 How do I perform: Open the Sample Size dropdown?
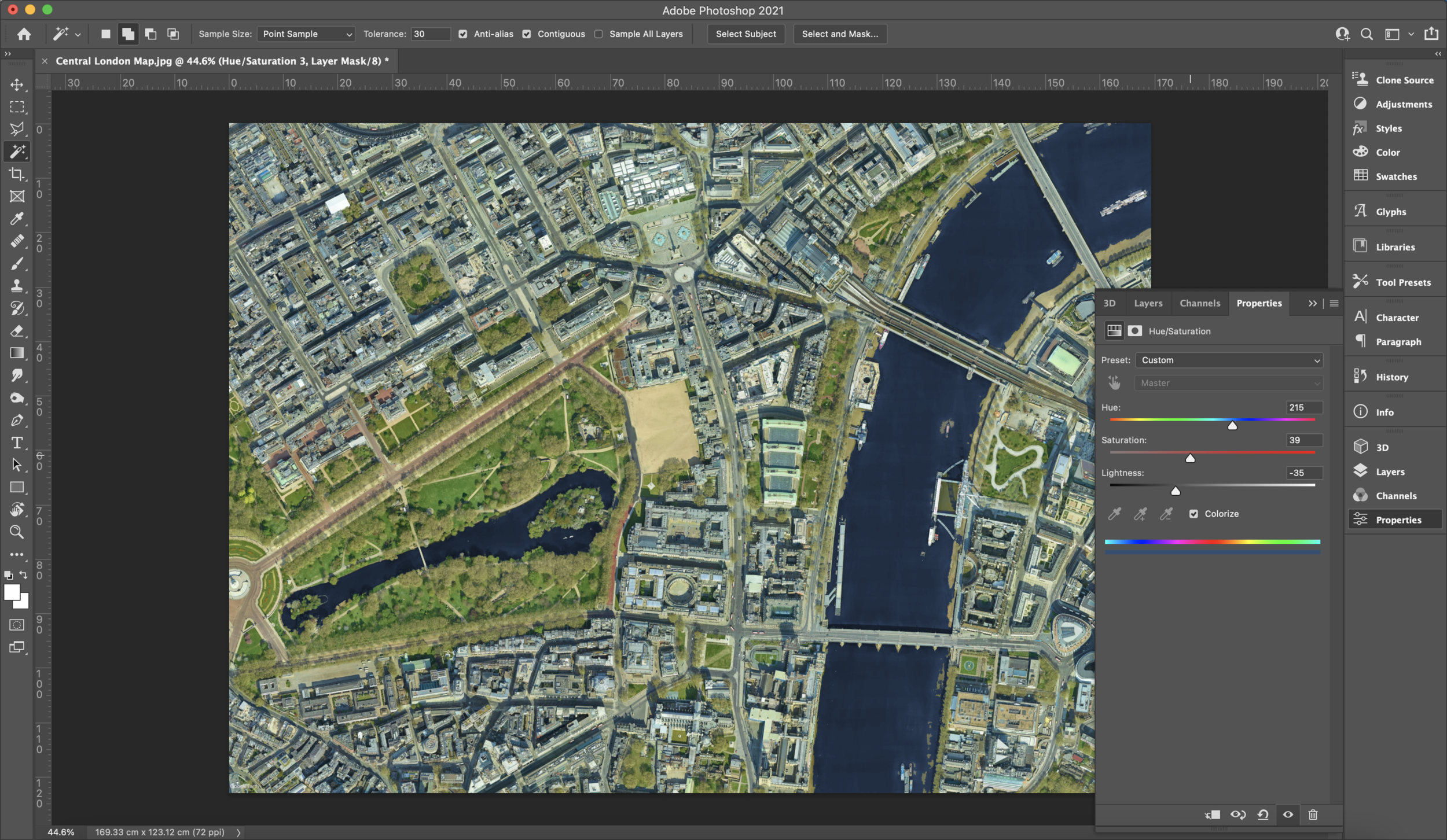point(306,34)
